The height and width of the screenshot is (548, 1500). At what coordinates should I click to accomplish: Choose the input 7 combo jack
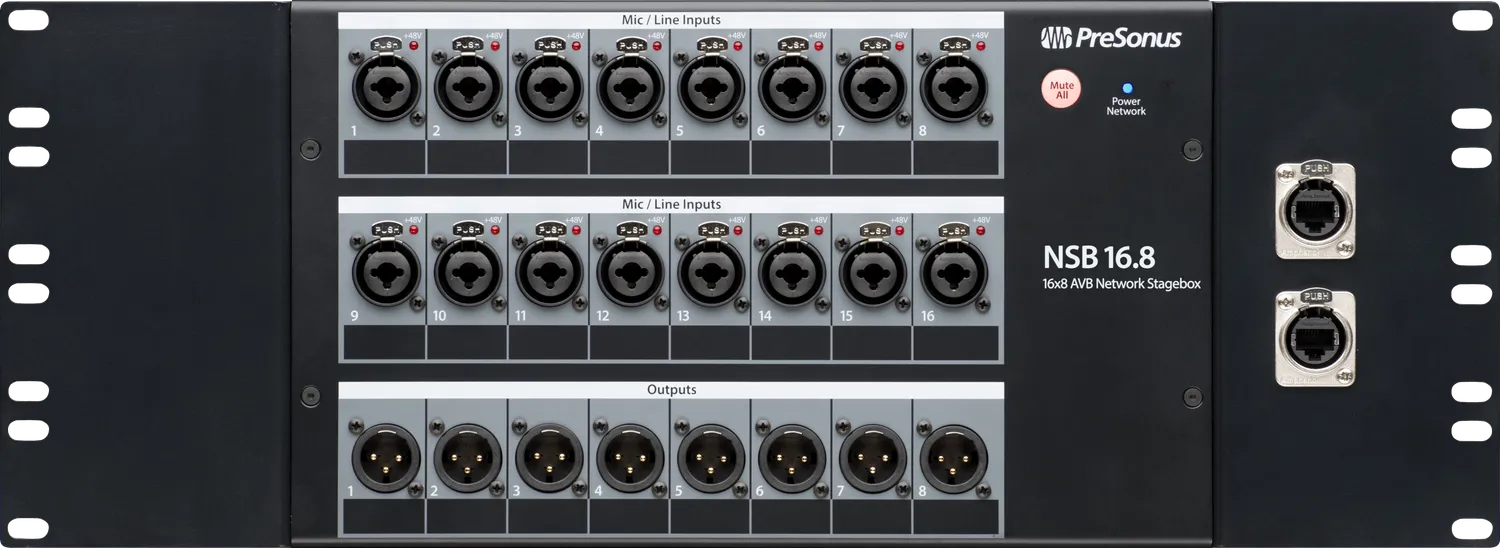pyautogui.click(x=873, y=87)
